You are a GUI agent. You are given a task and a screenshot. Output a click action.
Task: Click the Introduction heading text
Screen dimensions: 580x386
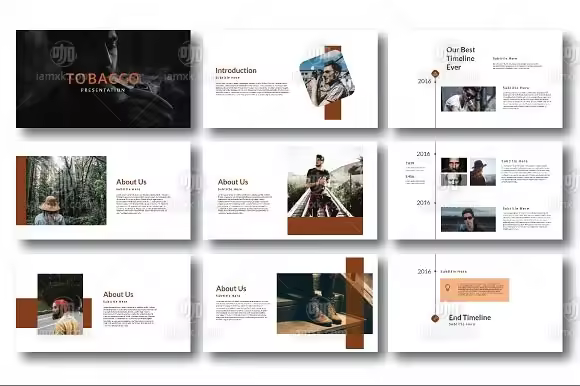tap(236, 70)
